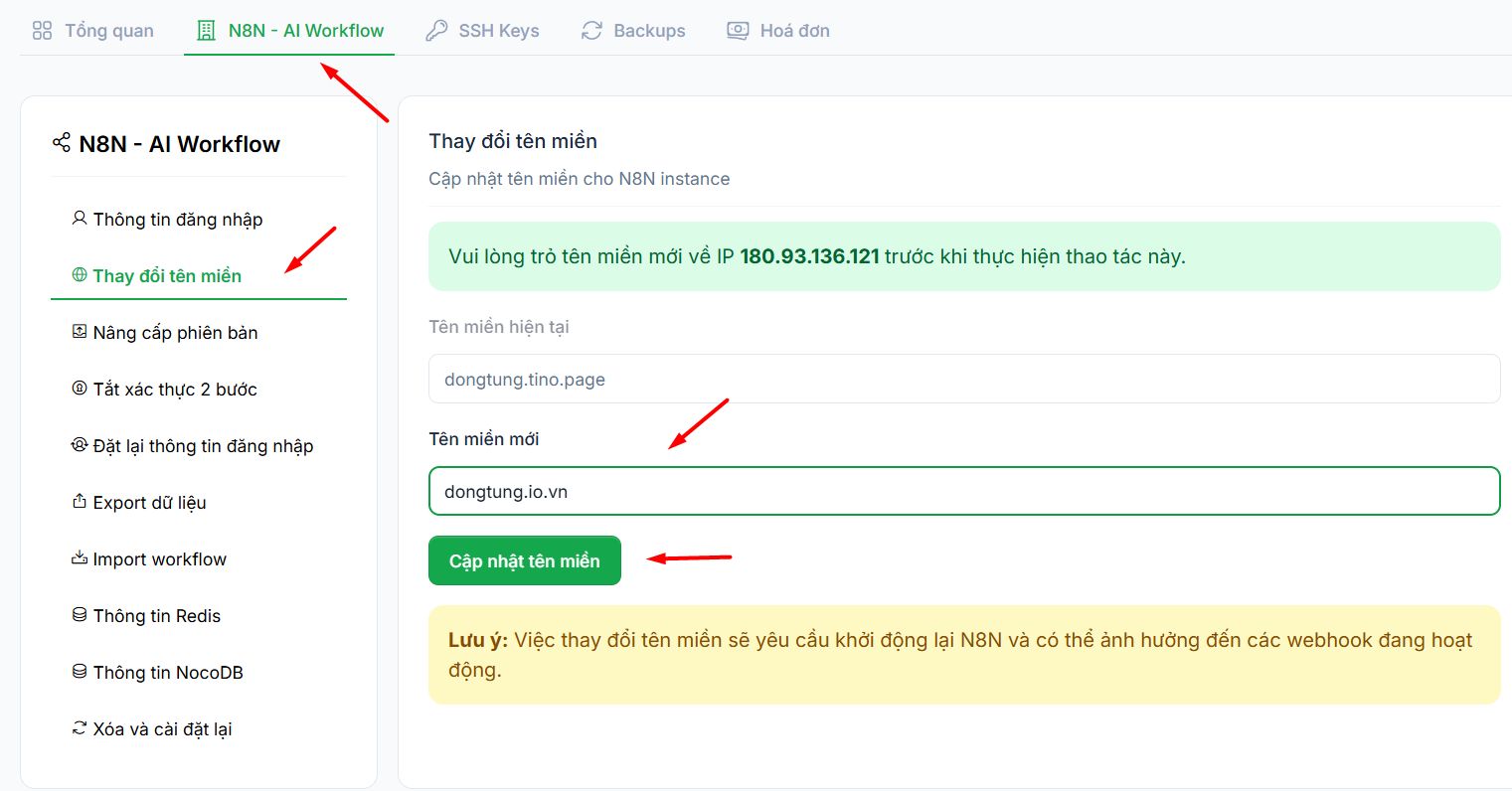
Task: Click the grid icon beside Tổng quan
Action: point(42,31)
